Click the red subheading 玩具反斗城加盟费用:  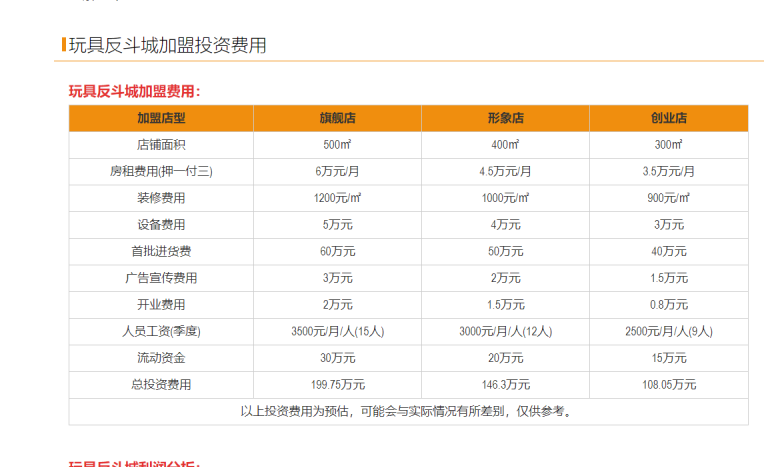tap(135, 91)
